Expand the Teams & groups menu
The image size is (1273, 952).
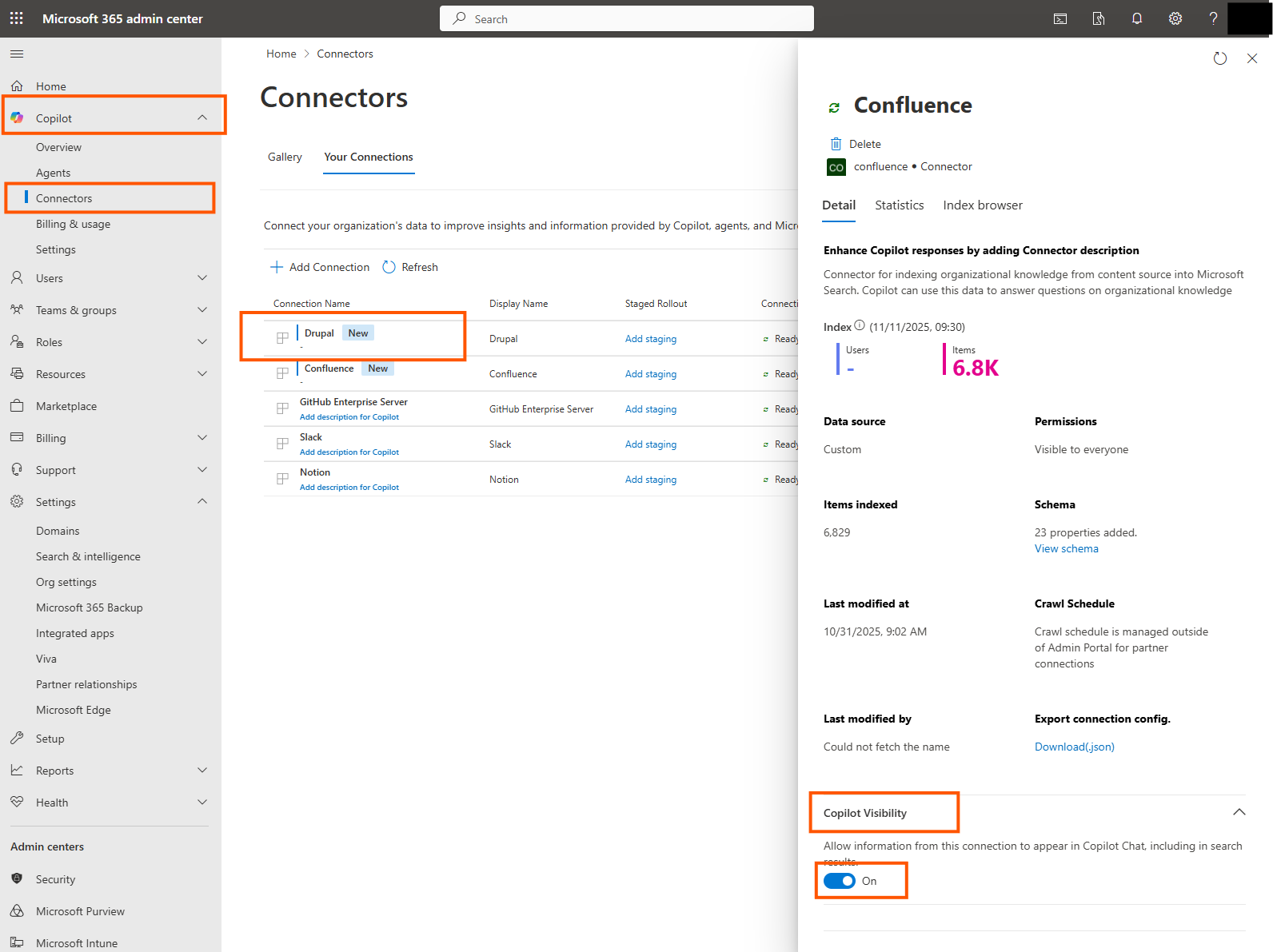pyautogui.click(x=202, y=310)
